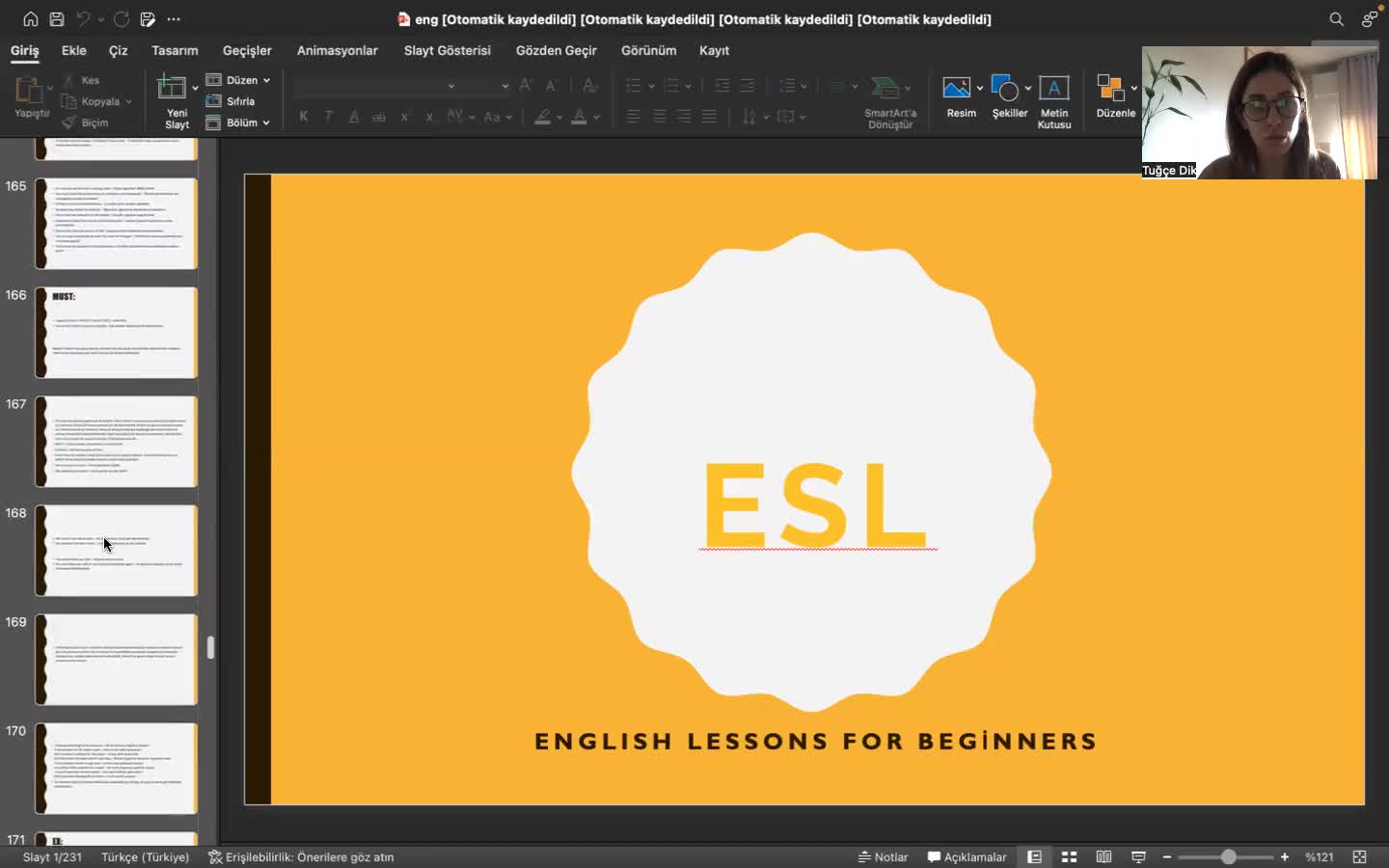Insert a new slide with Yeni Slayt
Screen dimensions: 1389x868
point(177,101)
